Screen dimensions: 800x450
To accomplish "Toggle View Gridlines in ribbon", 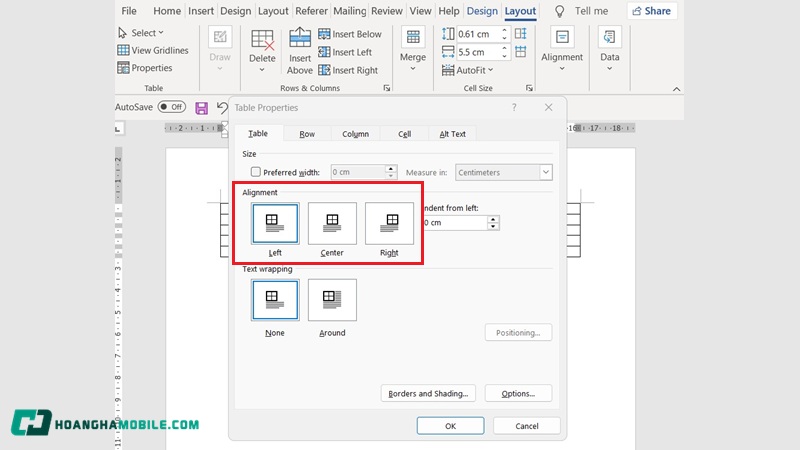I will [x=153, y=50].
